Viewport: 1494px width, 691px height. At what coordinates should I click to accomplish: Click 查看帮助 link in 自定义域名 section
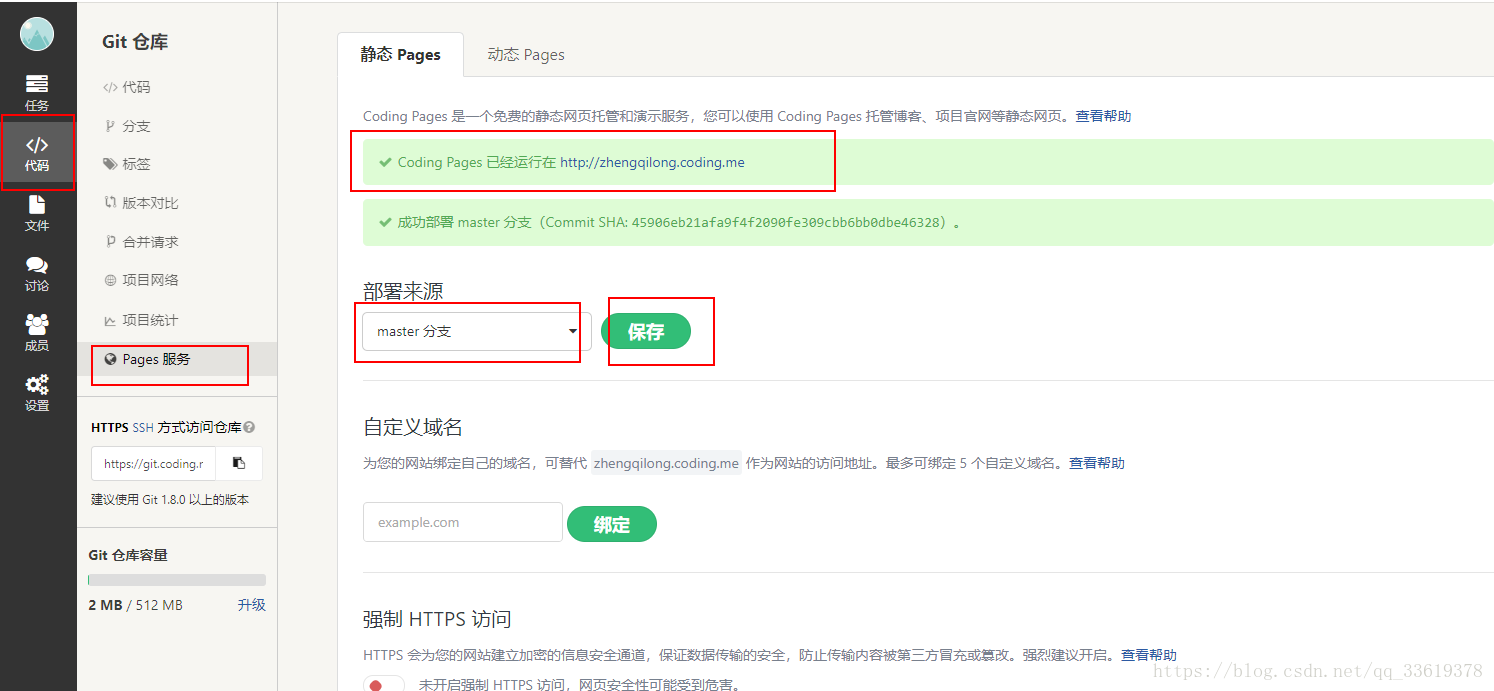coord(1097,463)
